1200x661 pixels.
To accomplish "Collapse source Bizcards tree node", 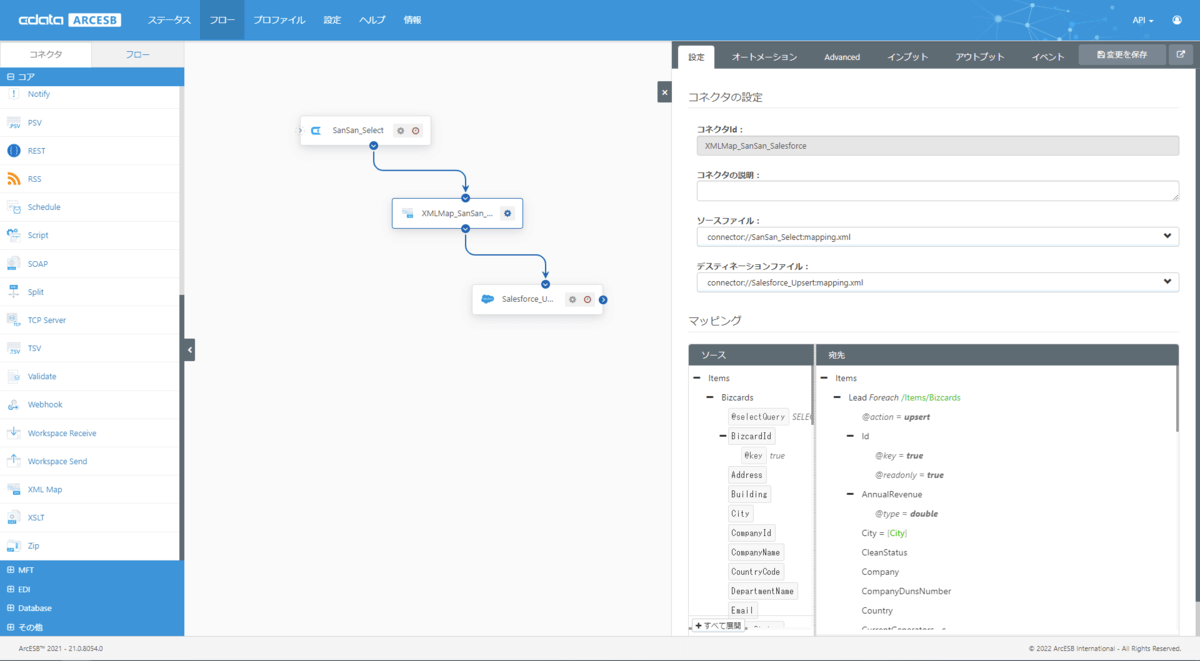I will 709,397.
